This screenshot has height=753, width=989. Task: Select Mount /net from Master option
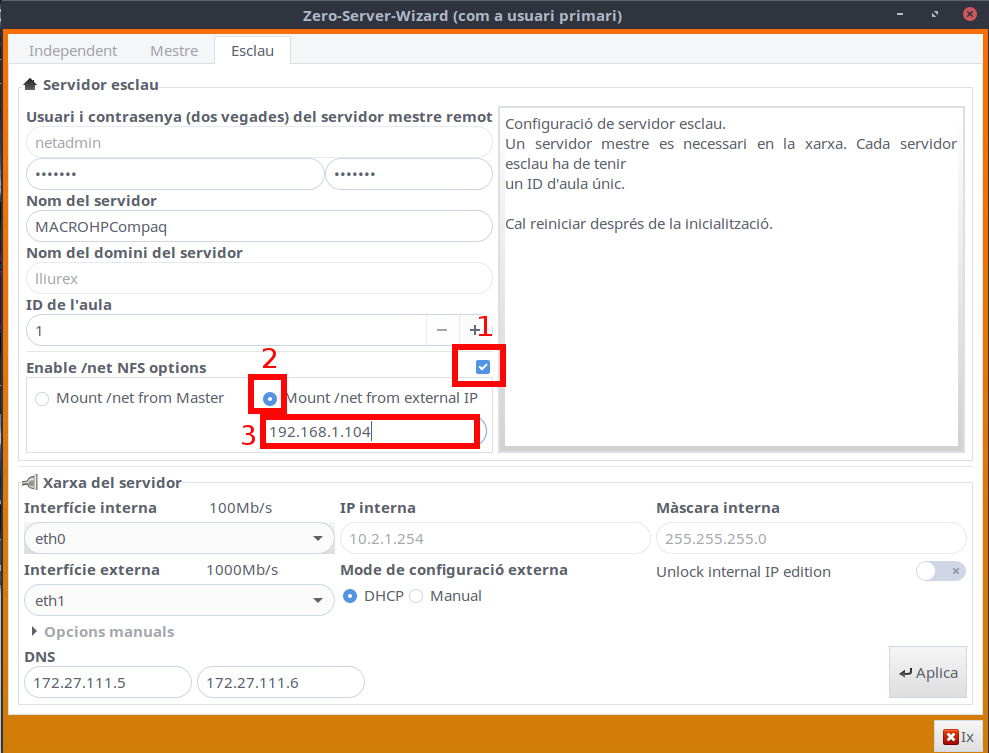(42, 399)
